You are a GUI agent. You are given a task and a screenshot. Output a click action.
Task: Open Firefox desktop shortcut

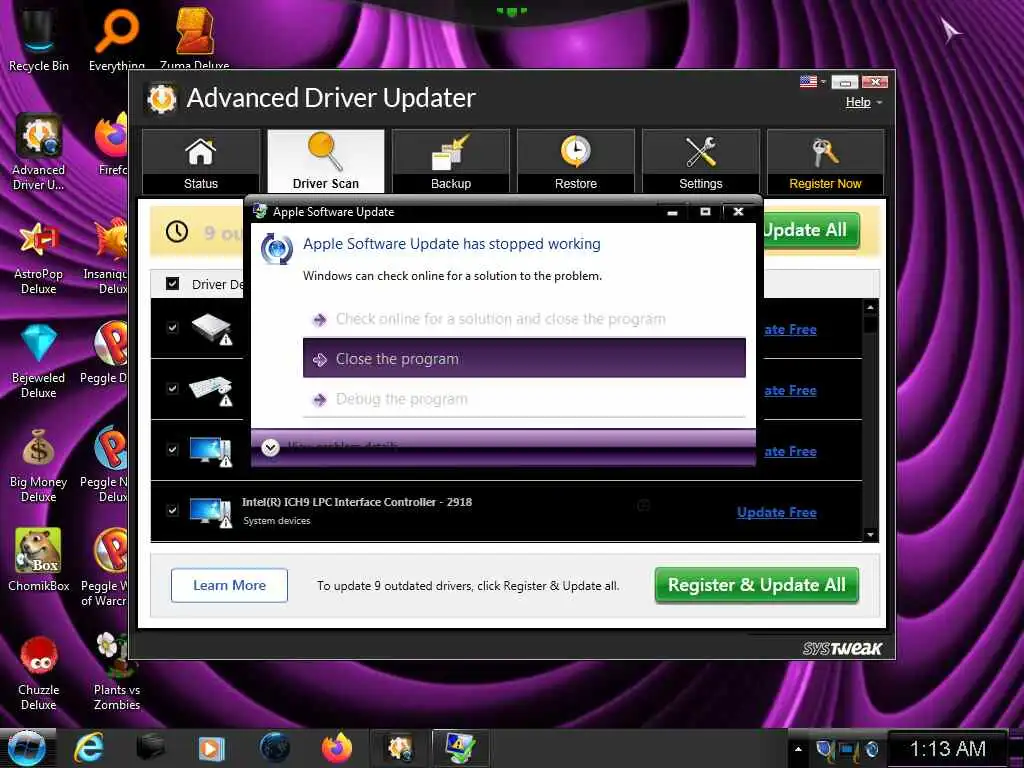111,145
